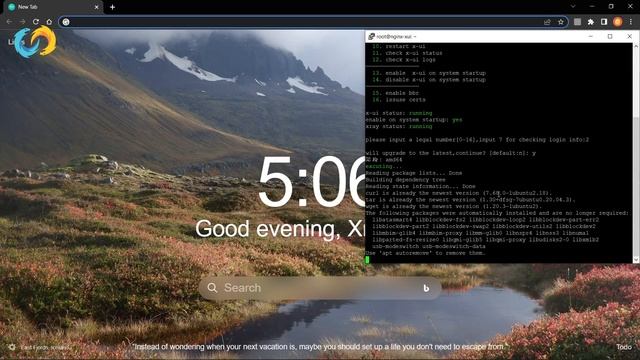
Task: Open the PuTTY terminal window icon menu
Action: coord(371,36)
